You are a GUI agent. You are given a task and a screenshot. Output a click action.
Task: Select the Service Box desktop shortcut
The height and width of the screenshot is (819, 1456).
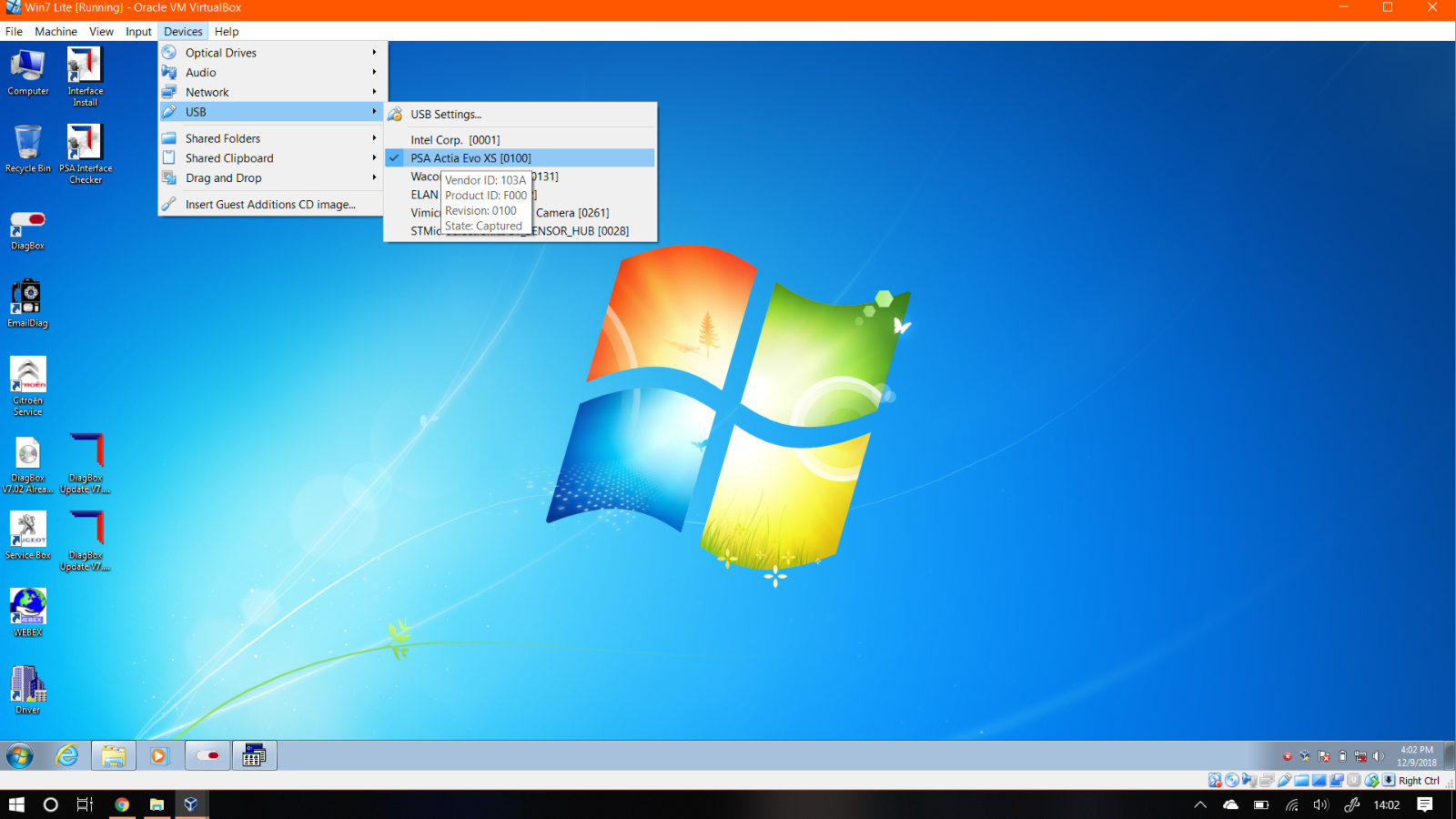point(28,536)
